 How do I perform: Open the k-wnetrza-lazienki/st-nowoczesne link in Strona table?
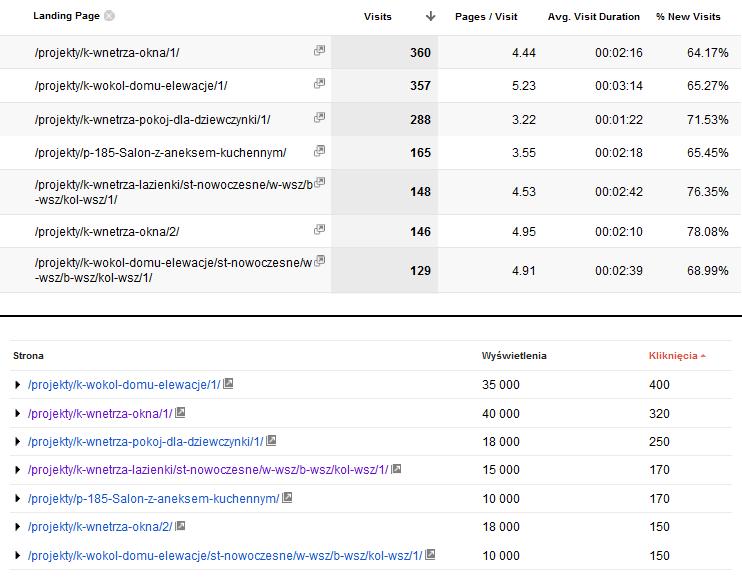[x=208, y=470]
